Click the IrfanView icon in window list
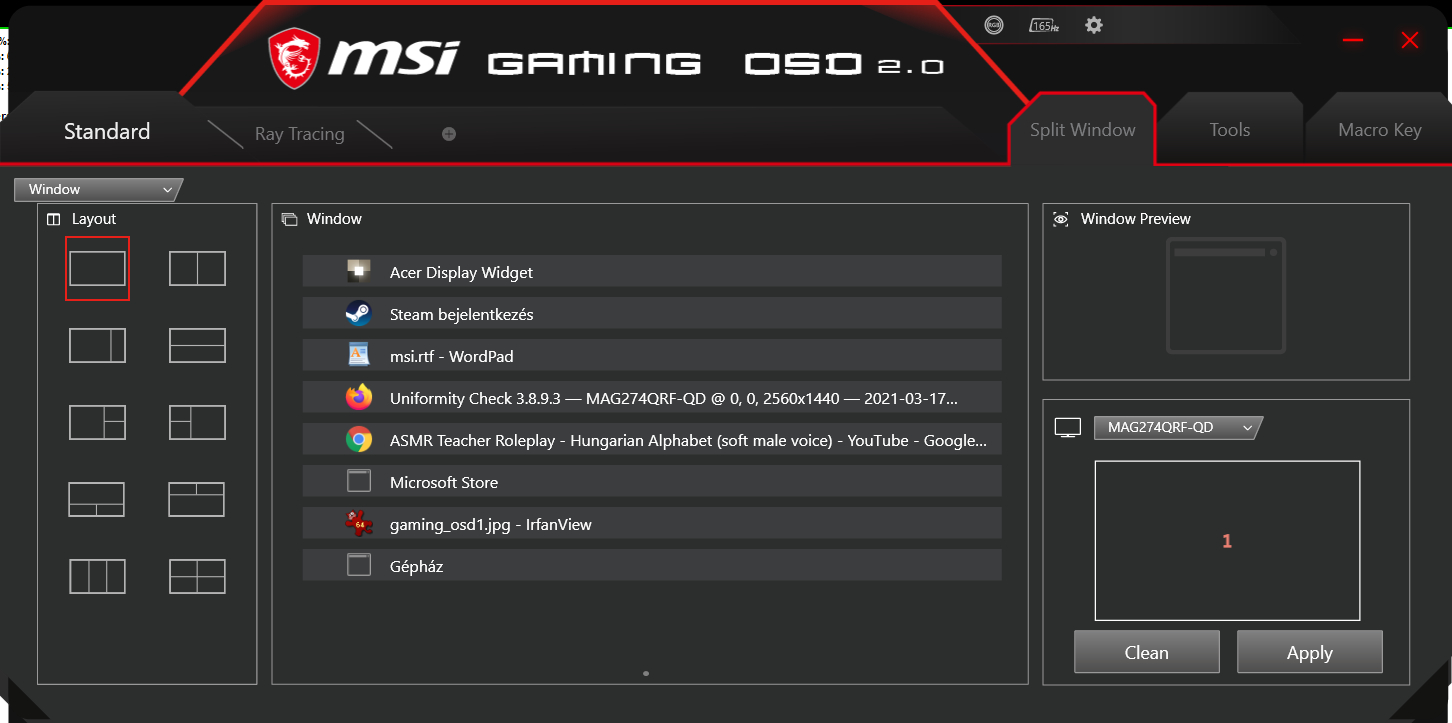Screen dimensions: 1452x723 click(359, 524)
